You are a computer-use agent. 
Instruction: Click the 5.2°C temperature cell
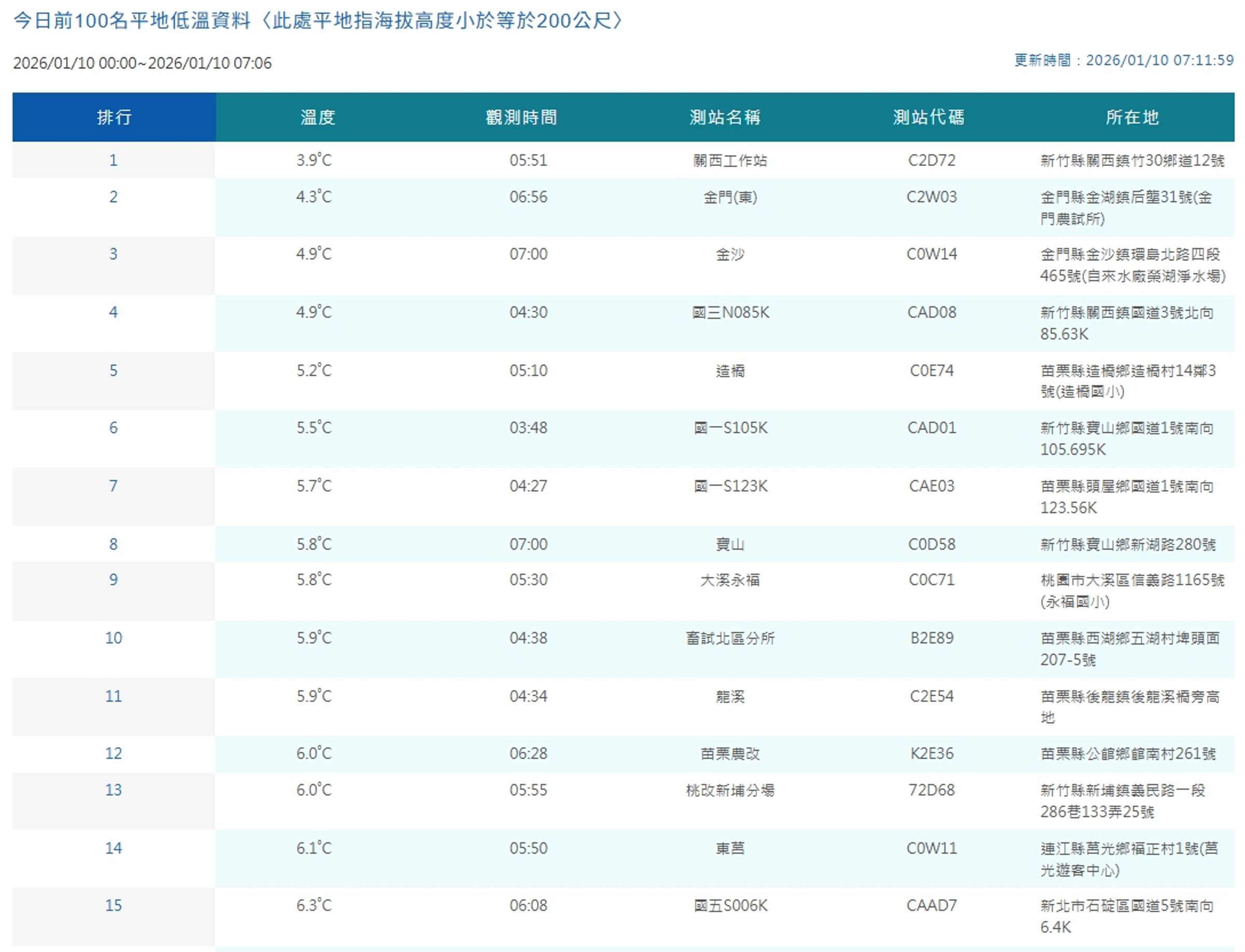coord(313,371)
